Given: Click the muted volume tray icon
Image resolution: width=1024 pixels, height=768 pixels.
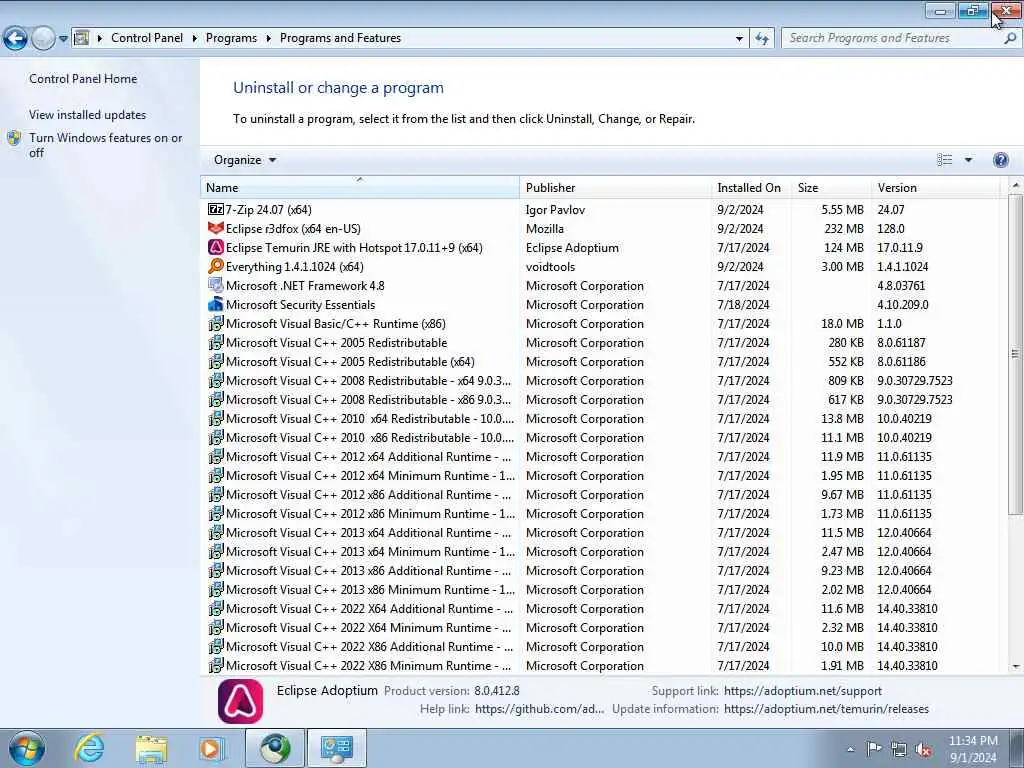Looking at the screenshot, I should 923,750.
